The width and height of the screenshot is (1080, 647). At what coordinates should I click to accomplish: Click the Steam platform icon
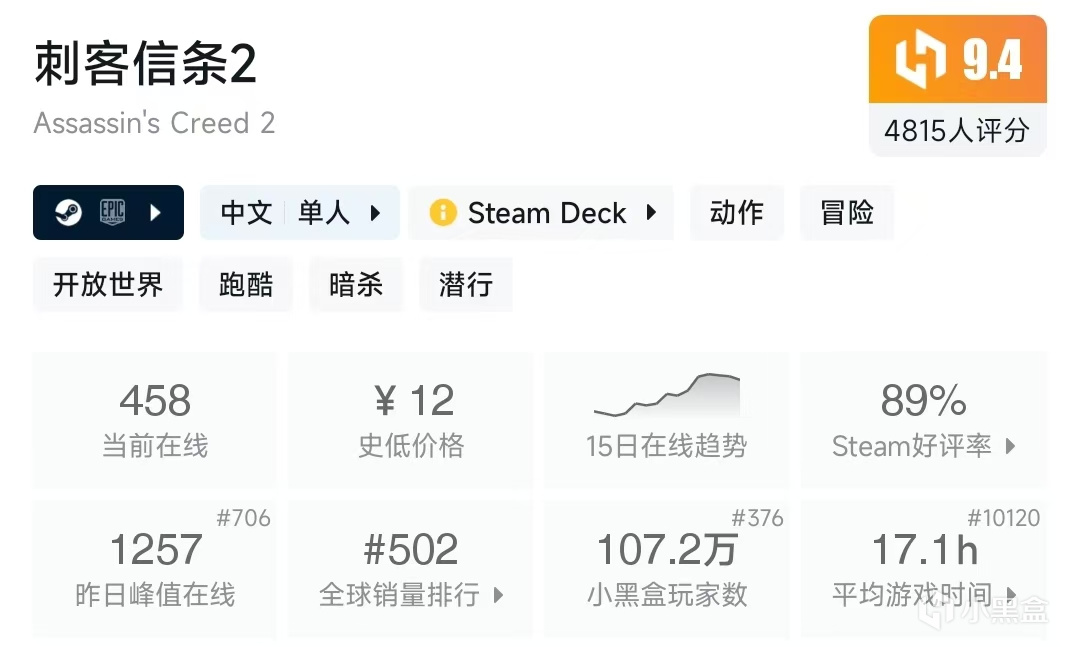click(68, 213)
